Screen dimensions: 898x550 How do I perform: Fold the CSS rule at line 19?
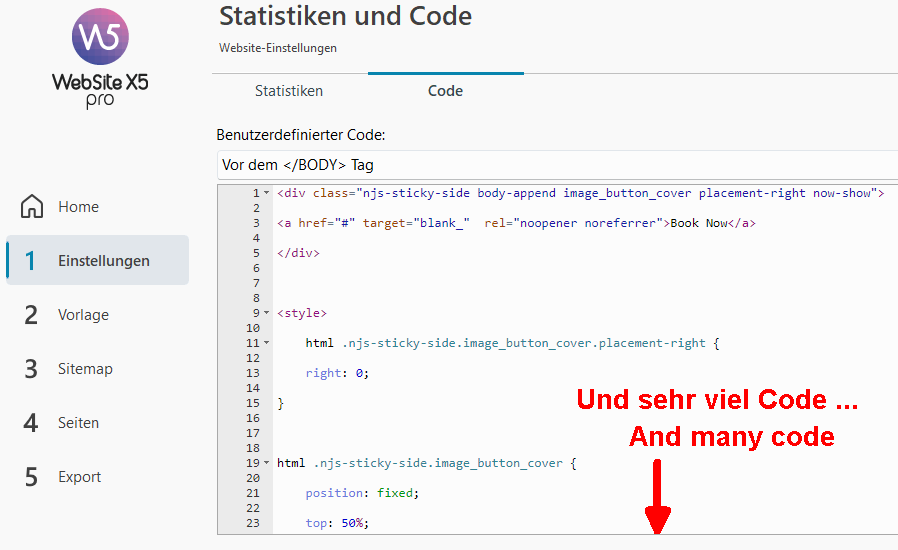[267, 463]
